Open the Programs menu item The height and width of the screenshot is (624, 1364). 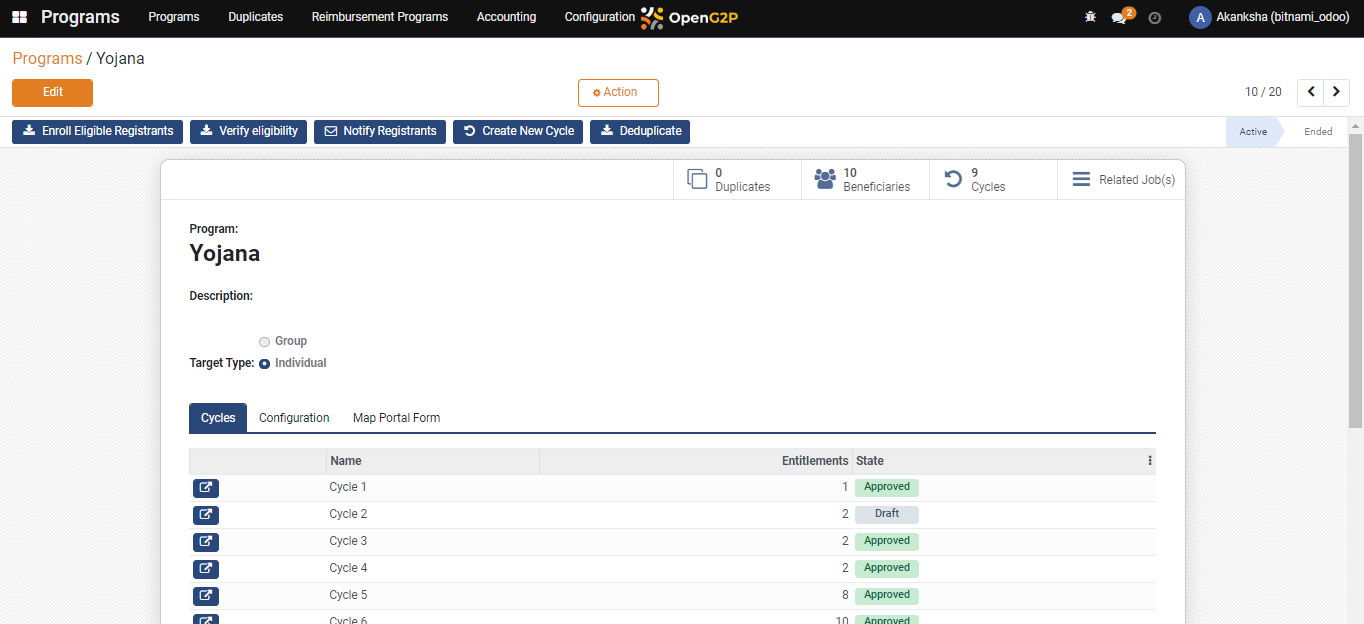click(x=174, y=17)
